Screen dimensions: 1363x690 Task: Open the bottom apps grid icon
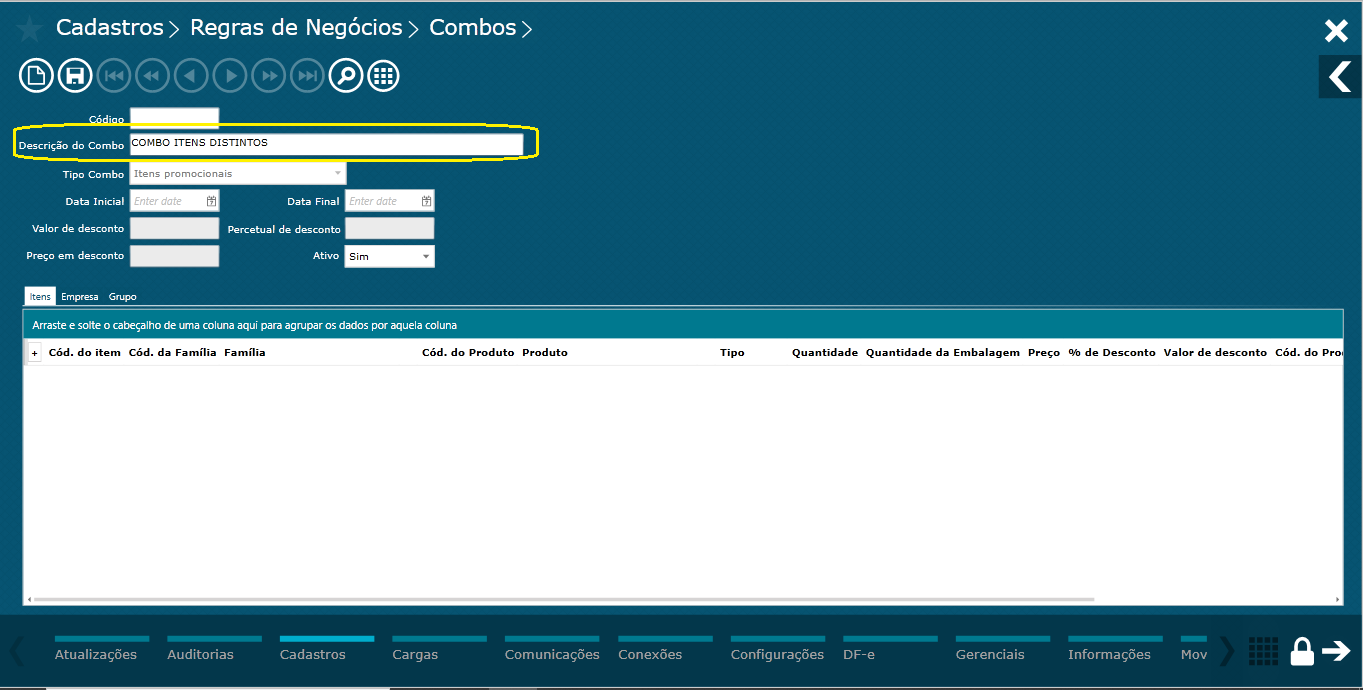(x=1264, y=651)
